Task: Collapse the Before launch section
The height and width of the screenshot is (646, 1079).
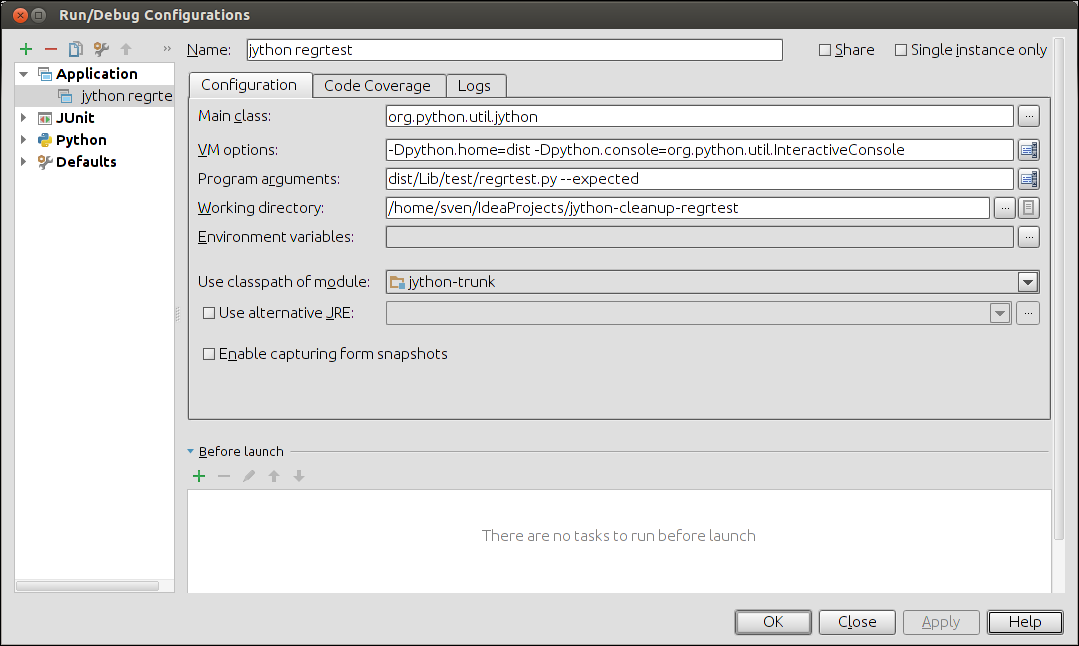Action: click(191, 452)
